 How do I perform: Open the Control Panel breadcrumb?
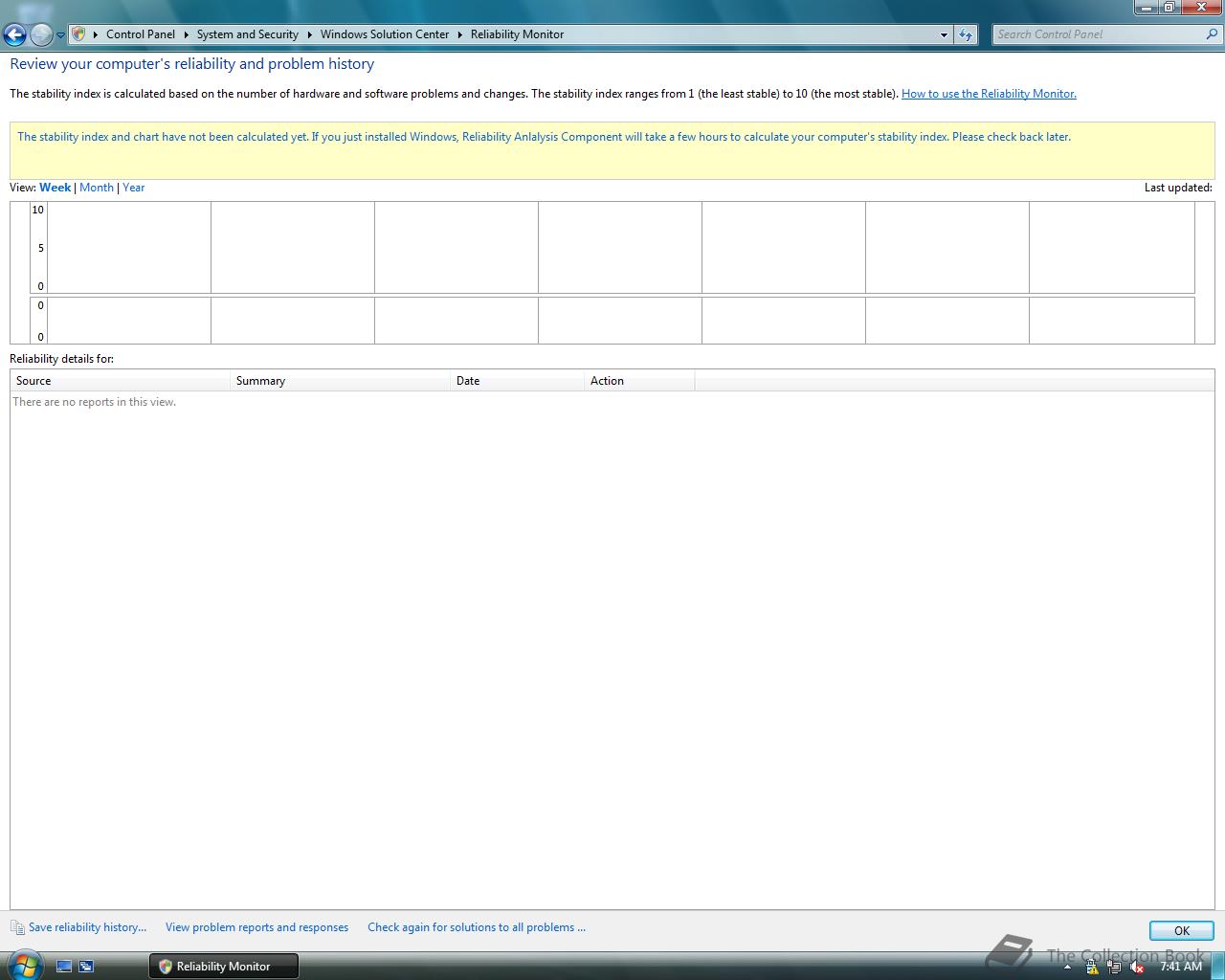coord(141,34)
